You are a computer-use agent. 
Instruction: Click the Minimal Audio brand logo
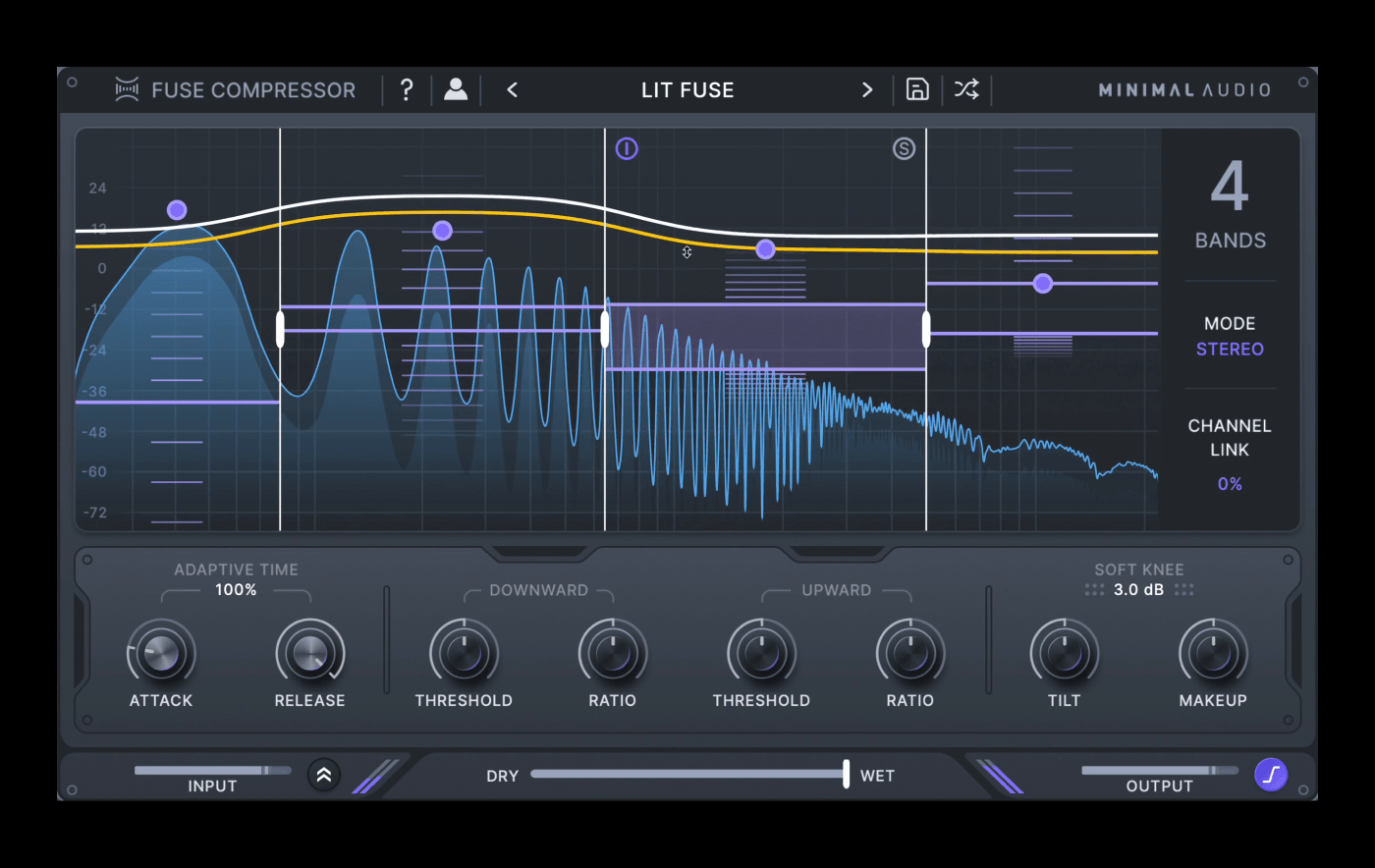[x=1184, y=90]
